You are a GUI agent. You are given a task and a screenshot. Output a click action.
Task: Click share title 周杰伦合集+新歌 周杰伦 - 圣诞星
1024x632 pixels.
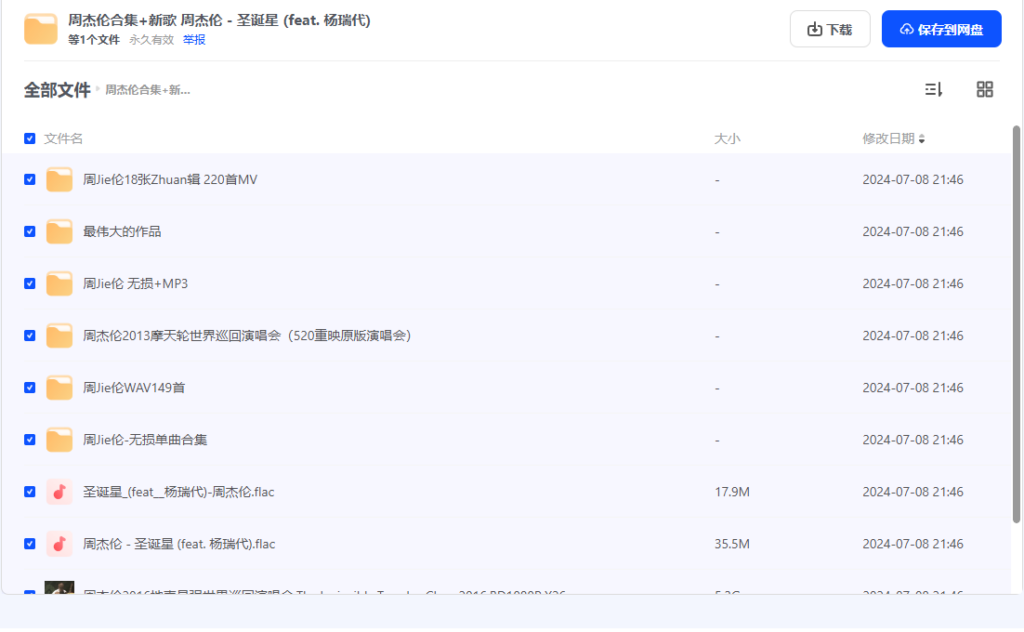219,20
